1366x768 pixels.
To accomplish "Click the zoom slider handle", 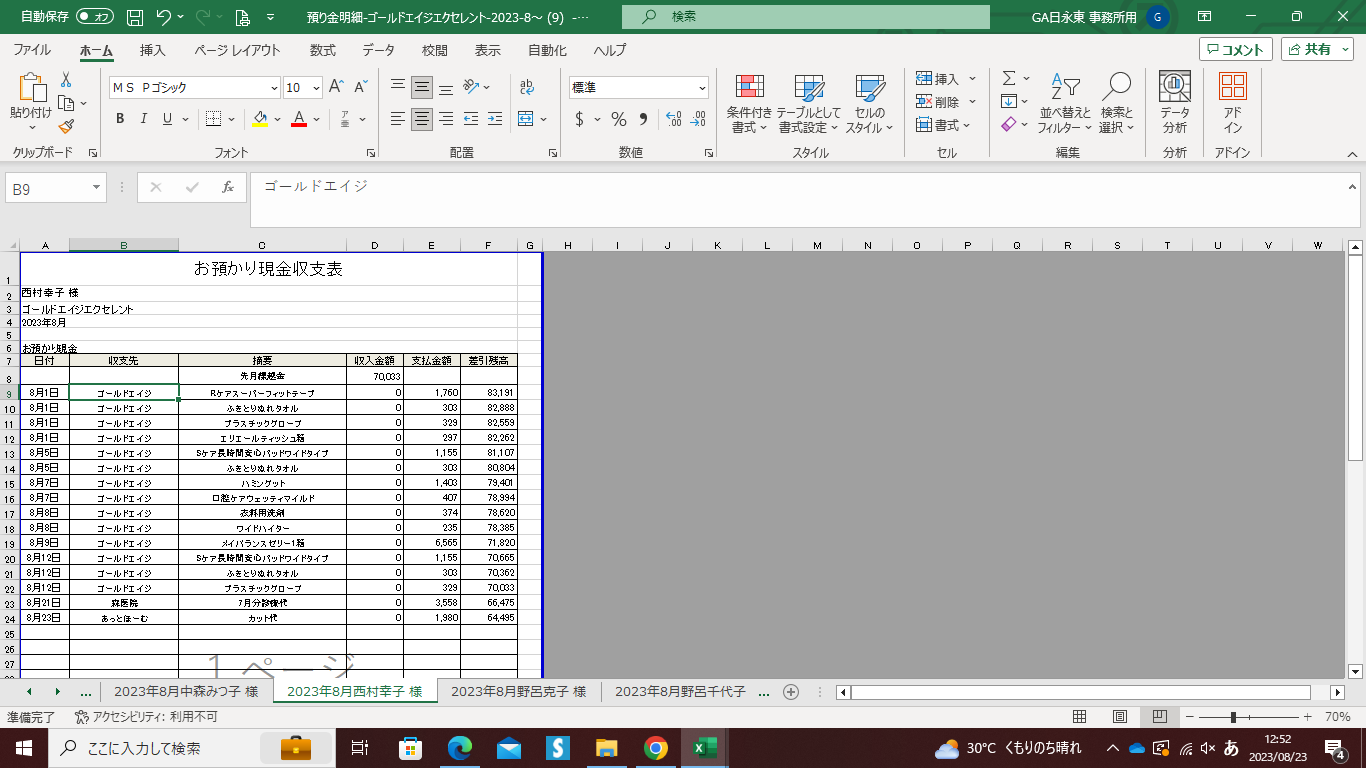I will 1233,717.
